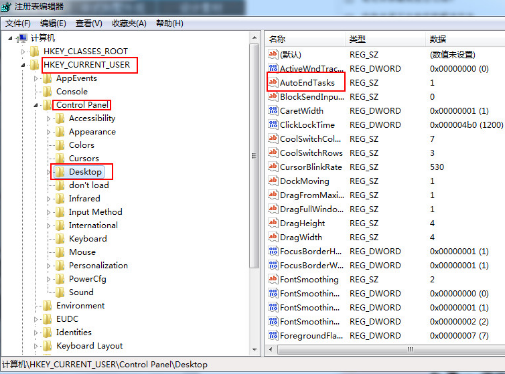Click tree pane scroll down arrow
The width and height of the screenshot is (505, 374).
click(x=255, y=350)
